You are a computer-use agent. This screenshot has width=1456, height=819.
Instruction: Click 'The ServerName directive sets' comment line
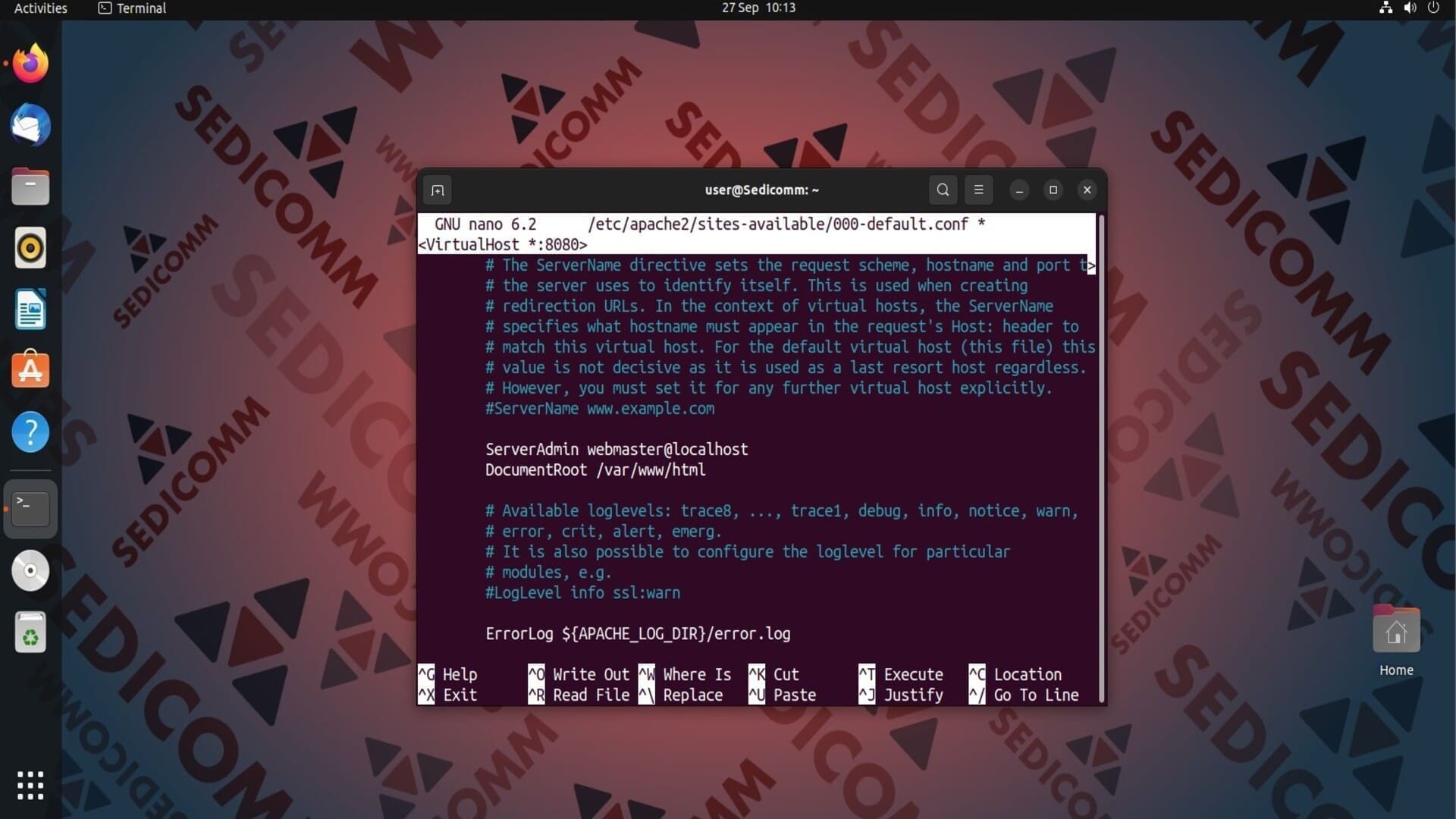786,265
